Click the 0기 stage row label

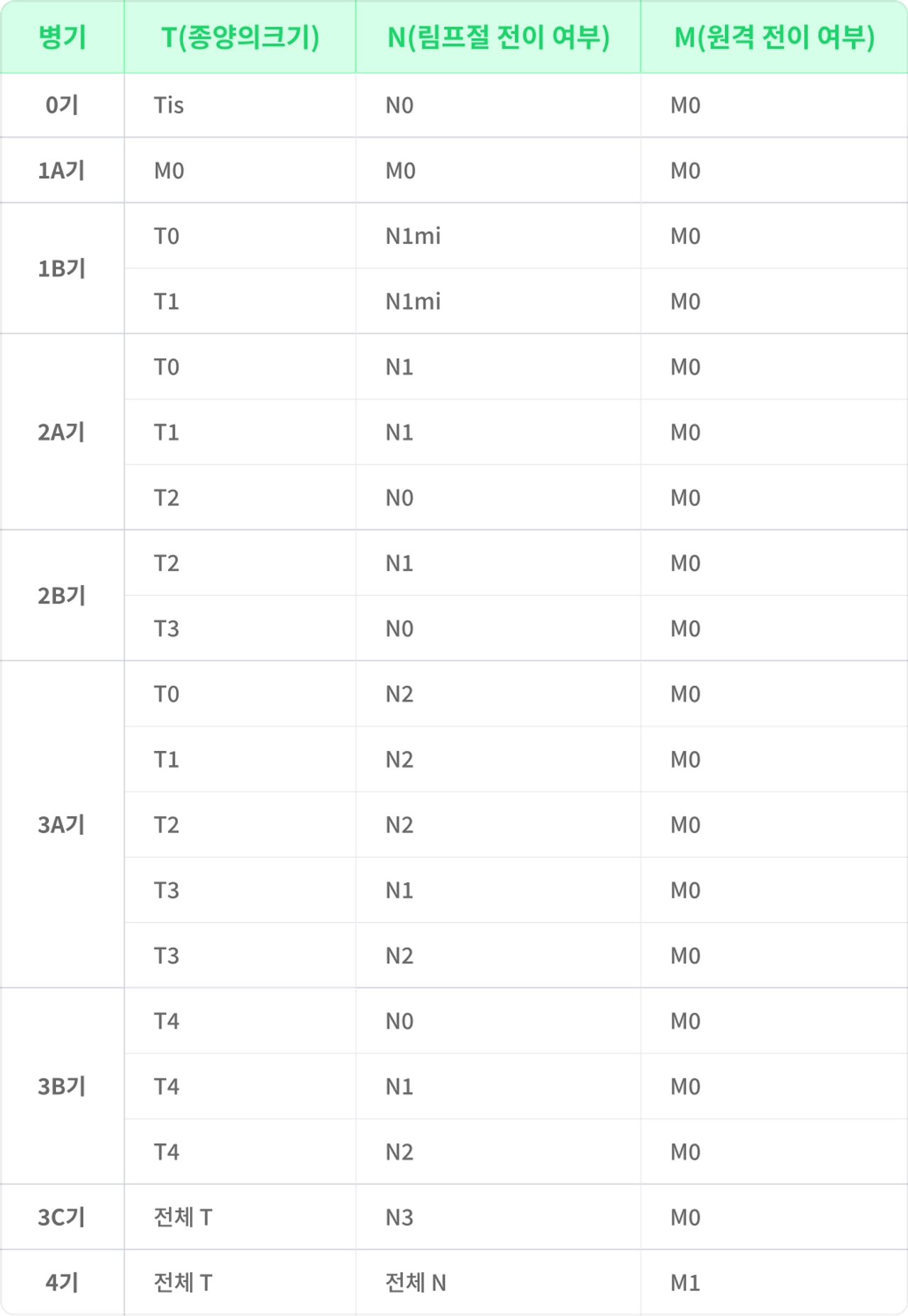click(62, 105)
